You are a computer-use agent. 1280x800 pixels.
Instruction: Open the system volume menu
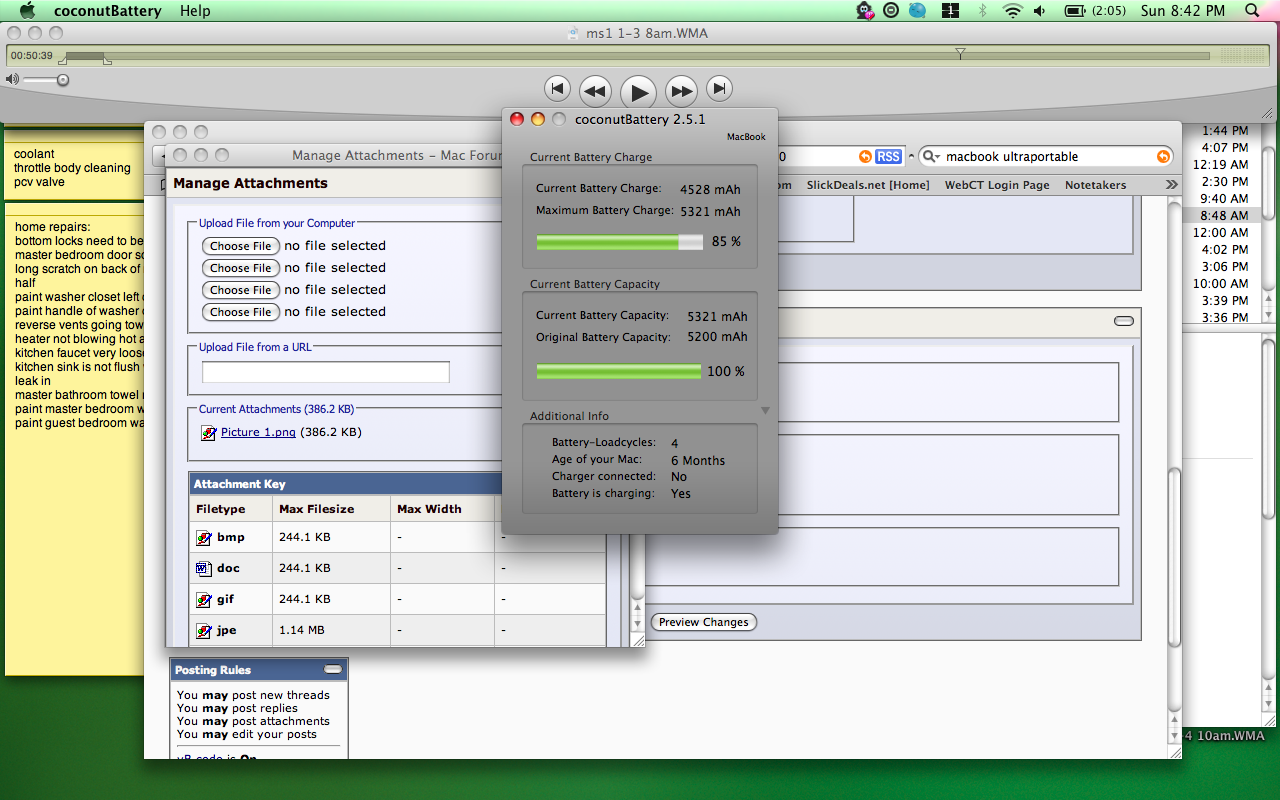click(1040, 11)
